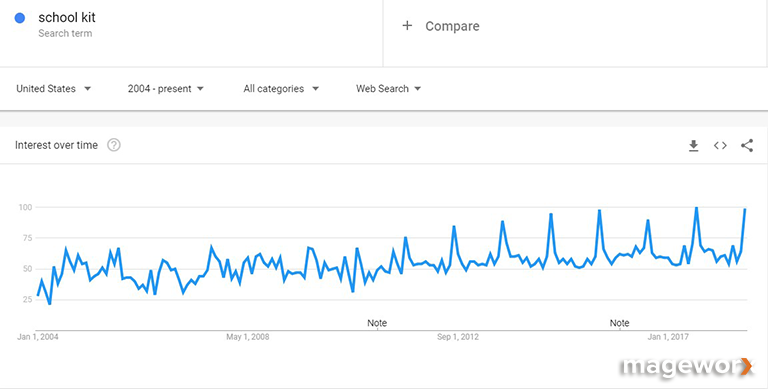Share the interest over time chart
768x389 pixels.
[x=747, y=146]
